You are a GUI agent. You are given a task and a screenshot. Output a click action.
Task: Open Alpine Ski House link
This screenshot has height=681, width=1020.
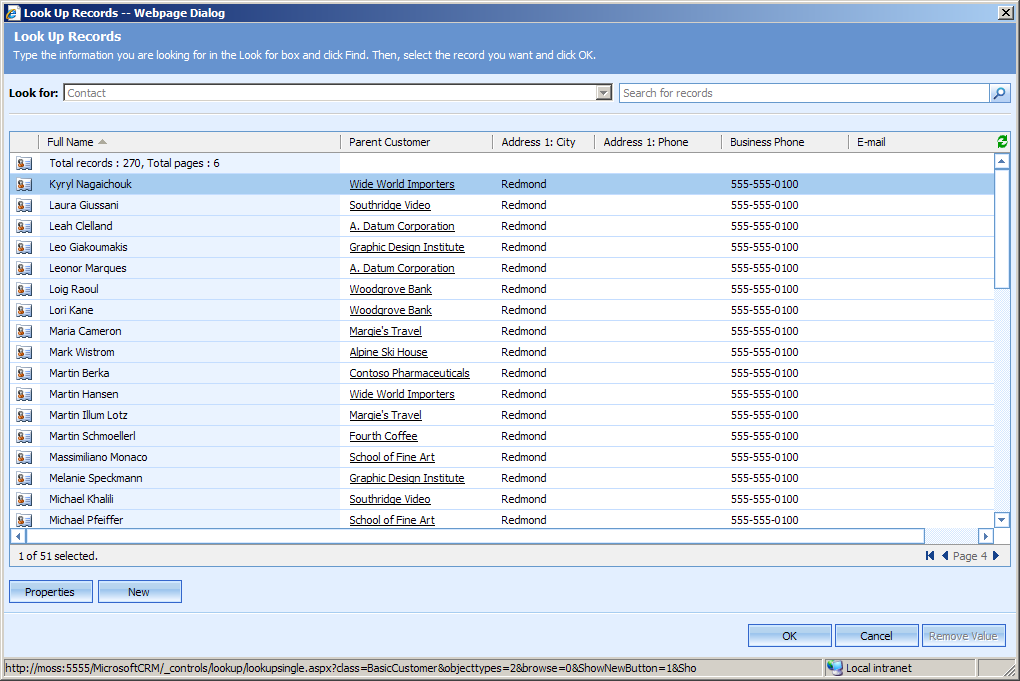388,352
